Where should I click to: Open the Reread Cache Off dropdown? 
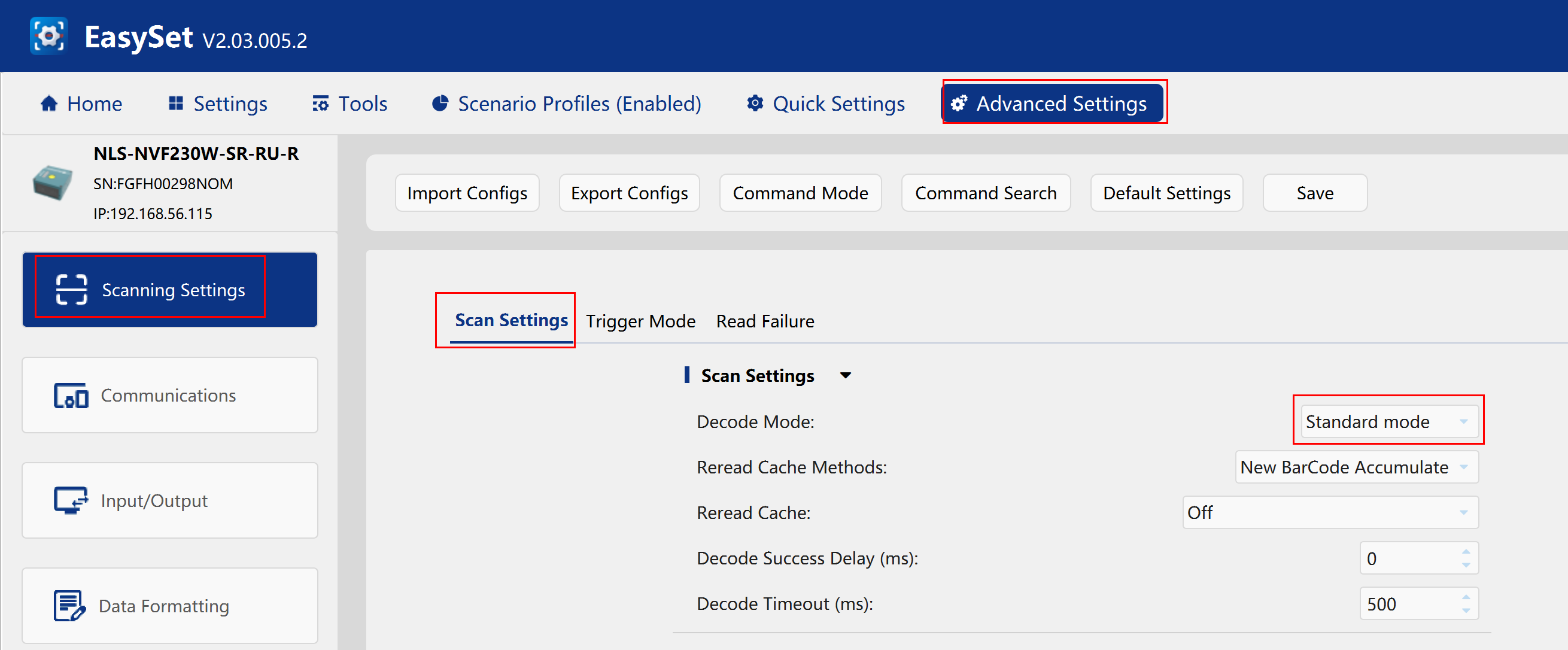pos(1330,512)
